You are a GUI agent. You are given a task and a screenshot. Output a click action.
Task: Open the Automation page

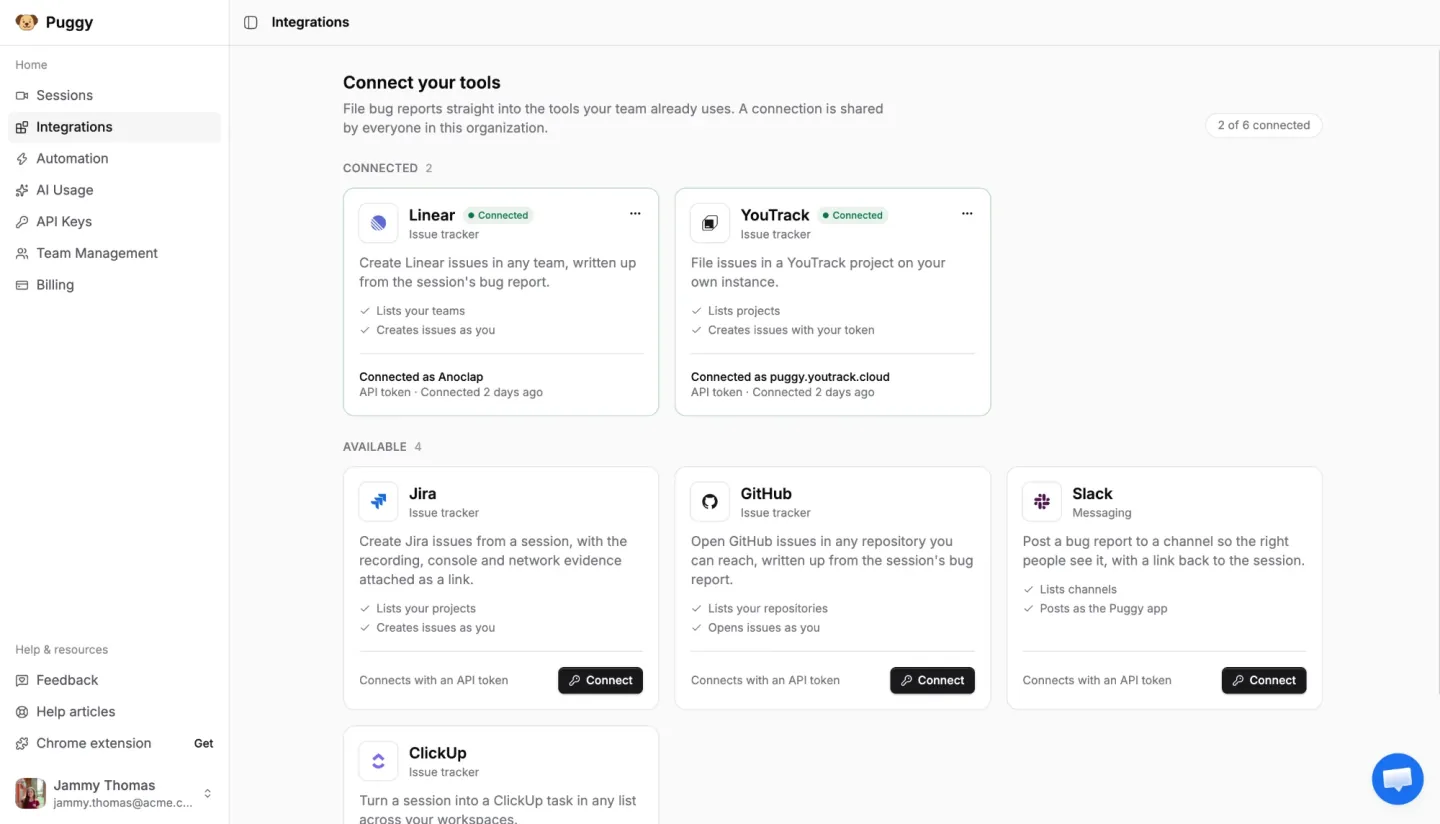114,158
